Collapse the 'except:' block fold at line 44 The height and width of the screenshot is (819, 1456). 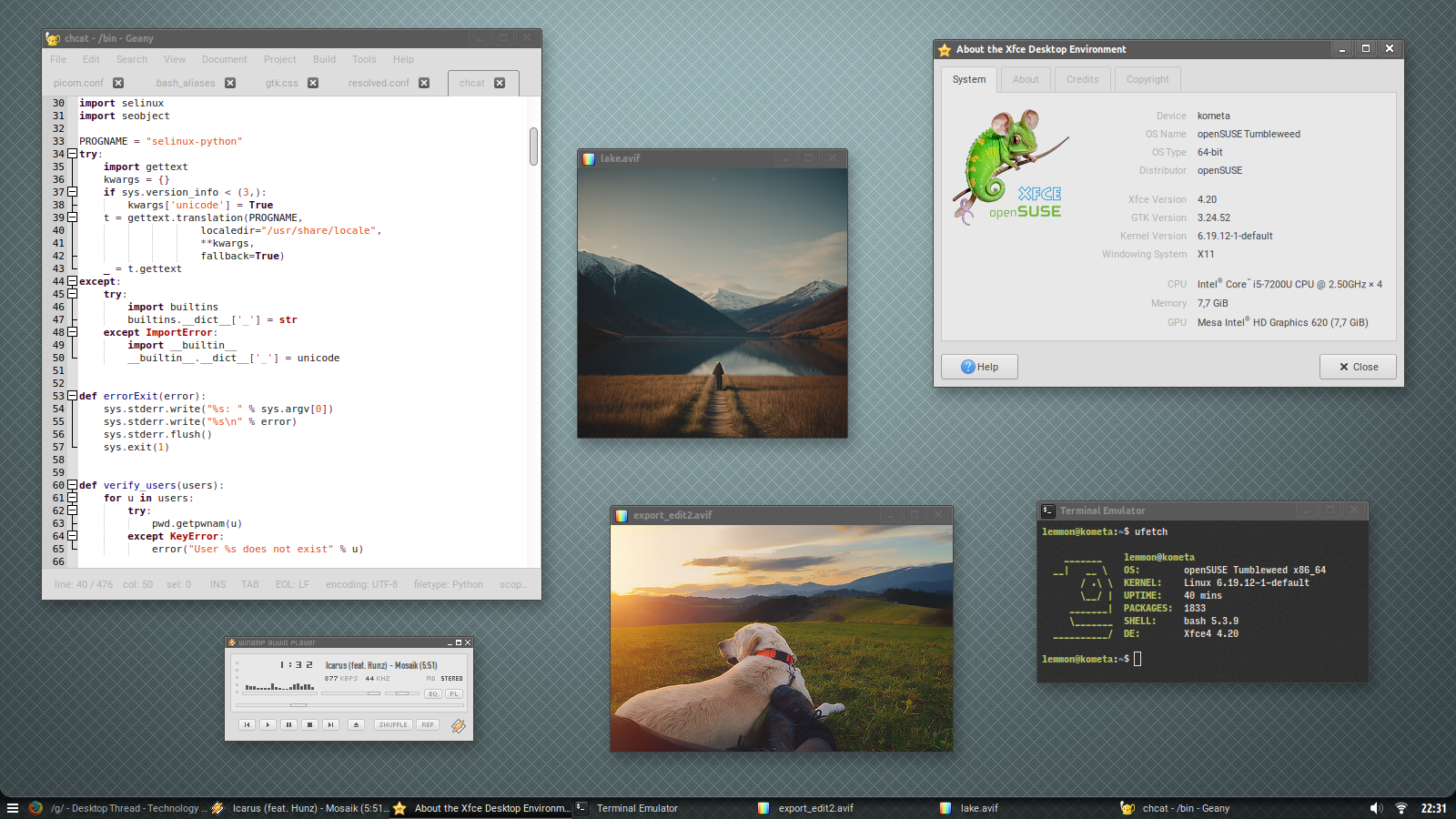coord(72,281)
